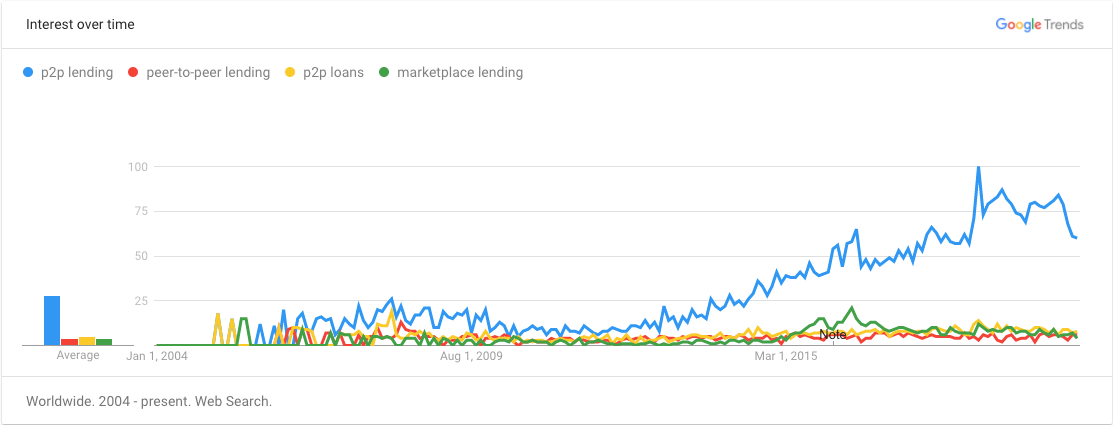Screen dimensions: 1113x425
Task: Select the p2p loans legend label
Action: (333, 72)
